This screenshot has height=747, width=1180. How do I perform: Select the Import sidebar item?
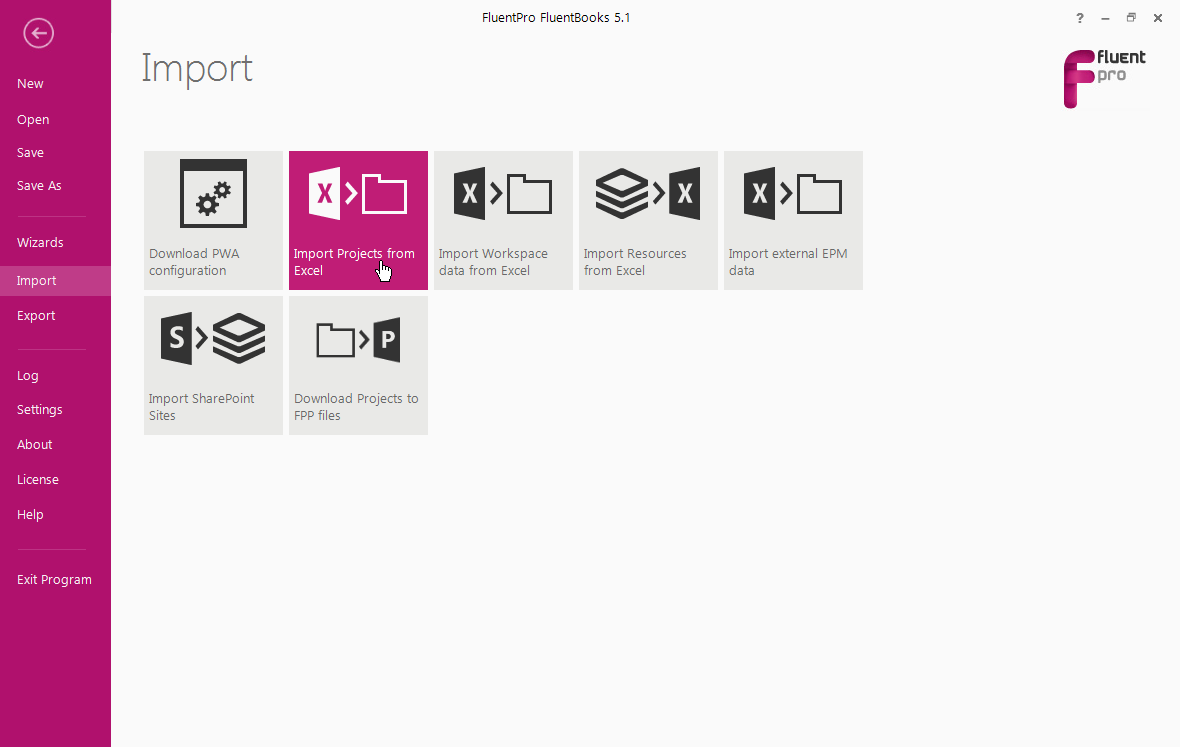point(55,281)
